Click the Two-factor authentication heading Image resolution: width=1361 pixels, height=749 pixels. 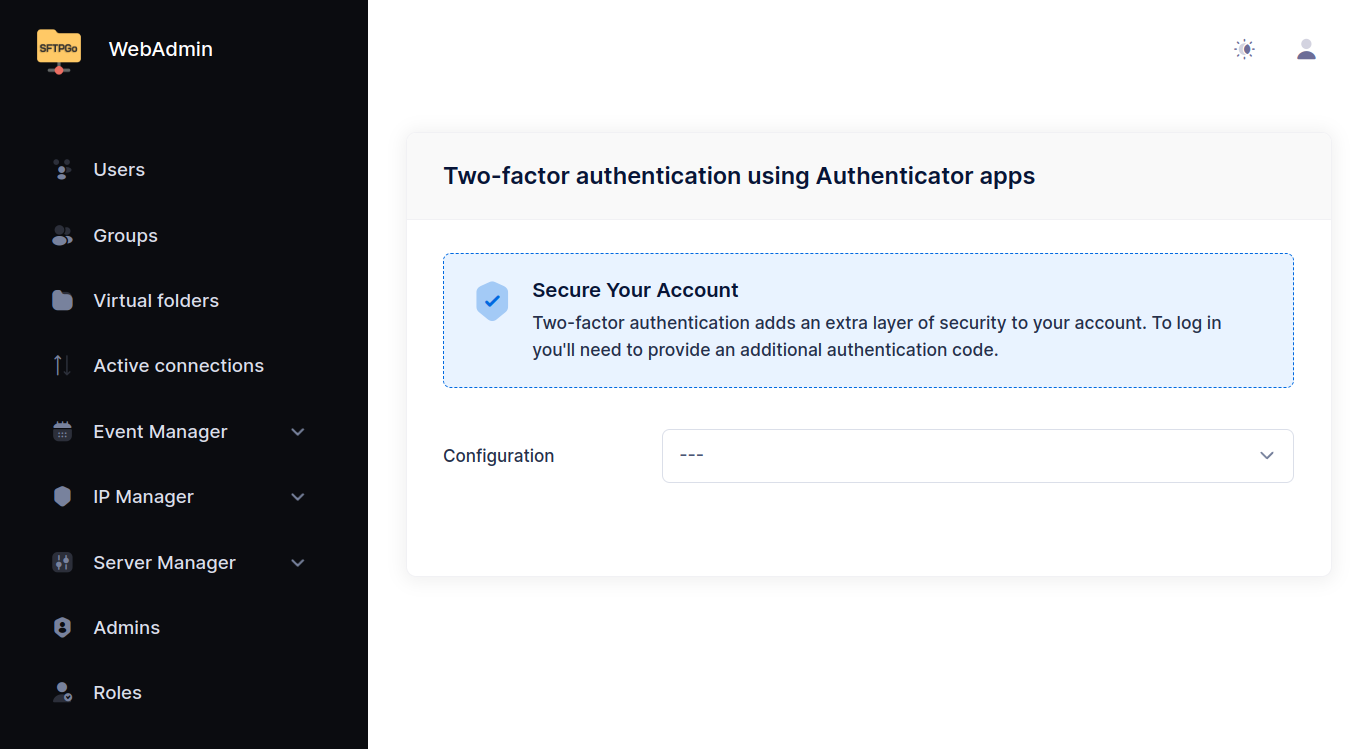tap(739, 176)
